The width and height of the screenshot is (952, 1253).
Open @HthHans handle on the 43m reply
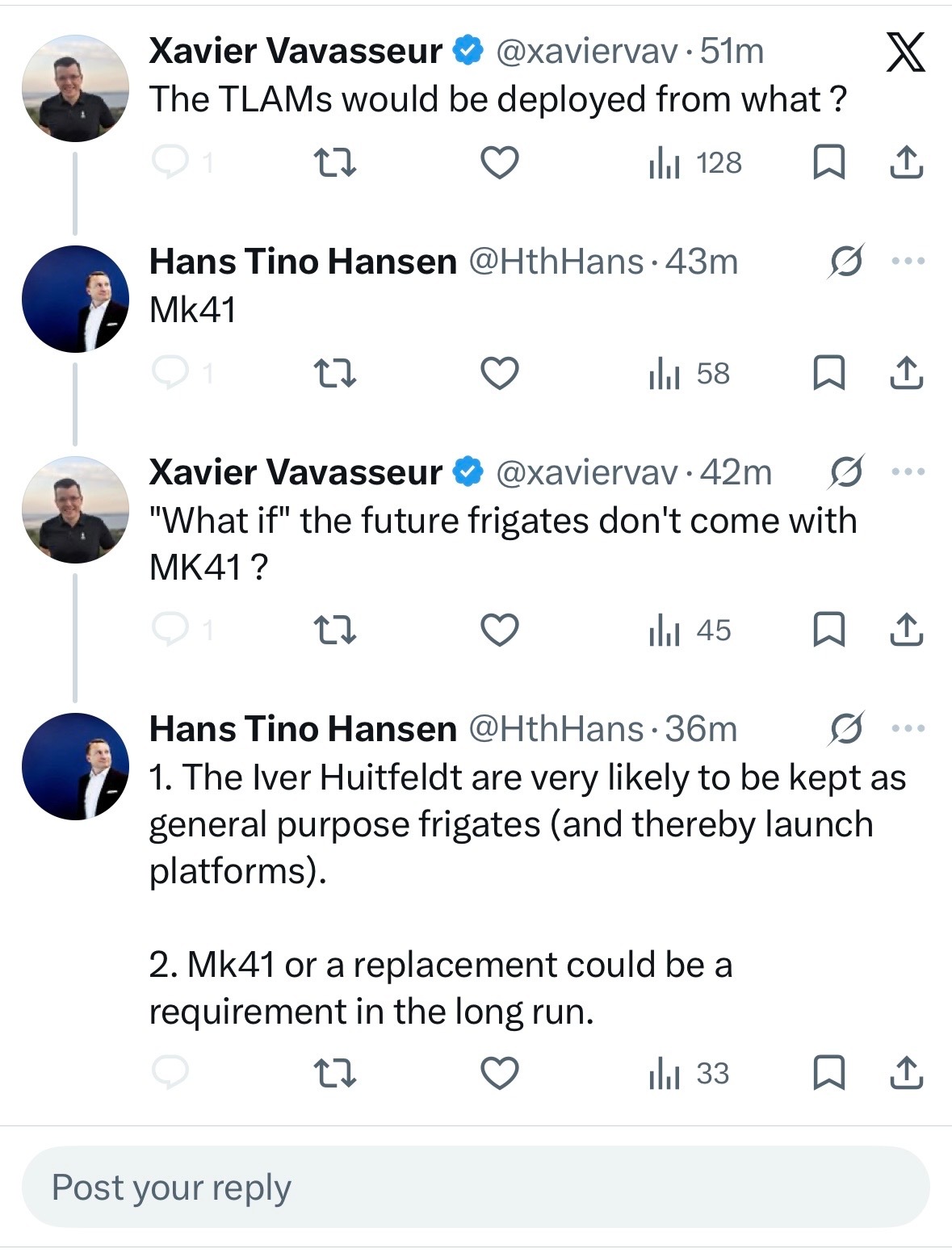click(556, 262)
